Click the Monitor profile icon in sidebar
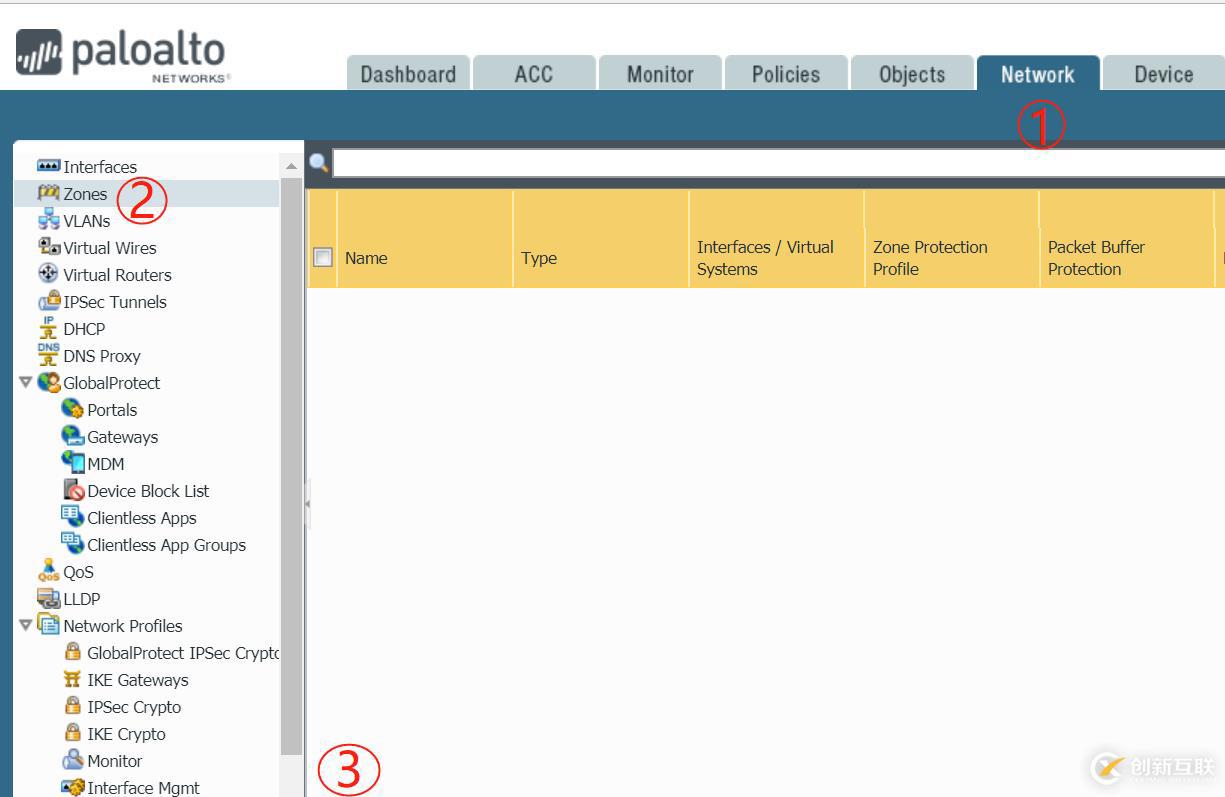Screen dimensions: 1225x797 pyautogui.click(x=72, y=760)
